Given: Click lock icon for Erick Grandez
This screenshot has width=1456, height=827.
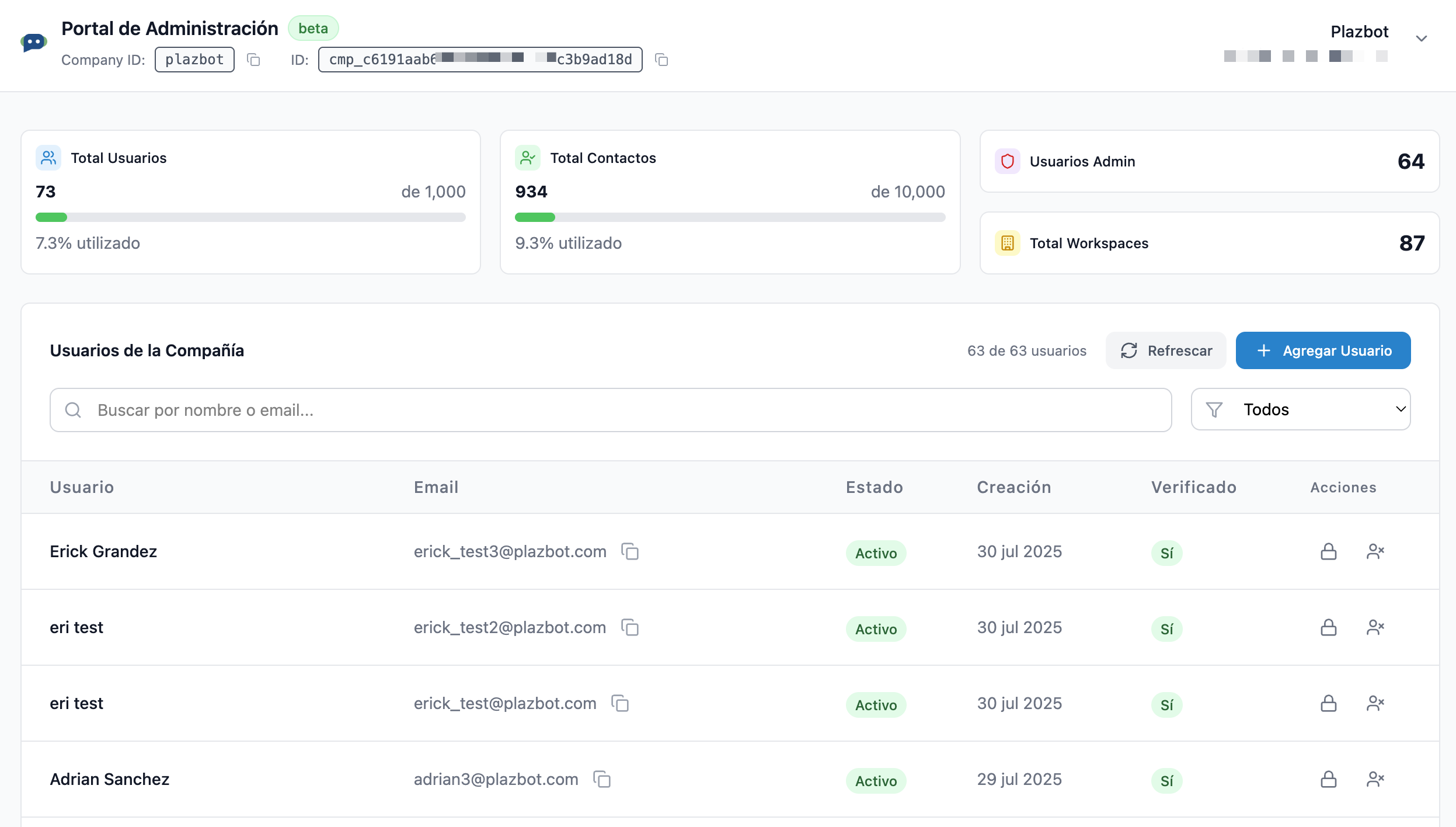Looking at the screenshot, I should tap(1328, 551).
